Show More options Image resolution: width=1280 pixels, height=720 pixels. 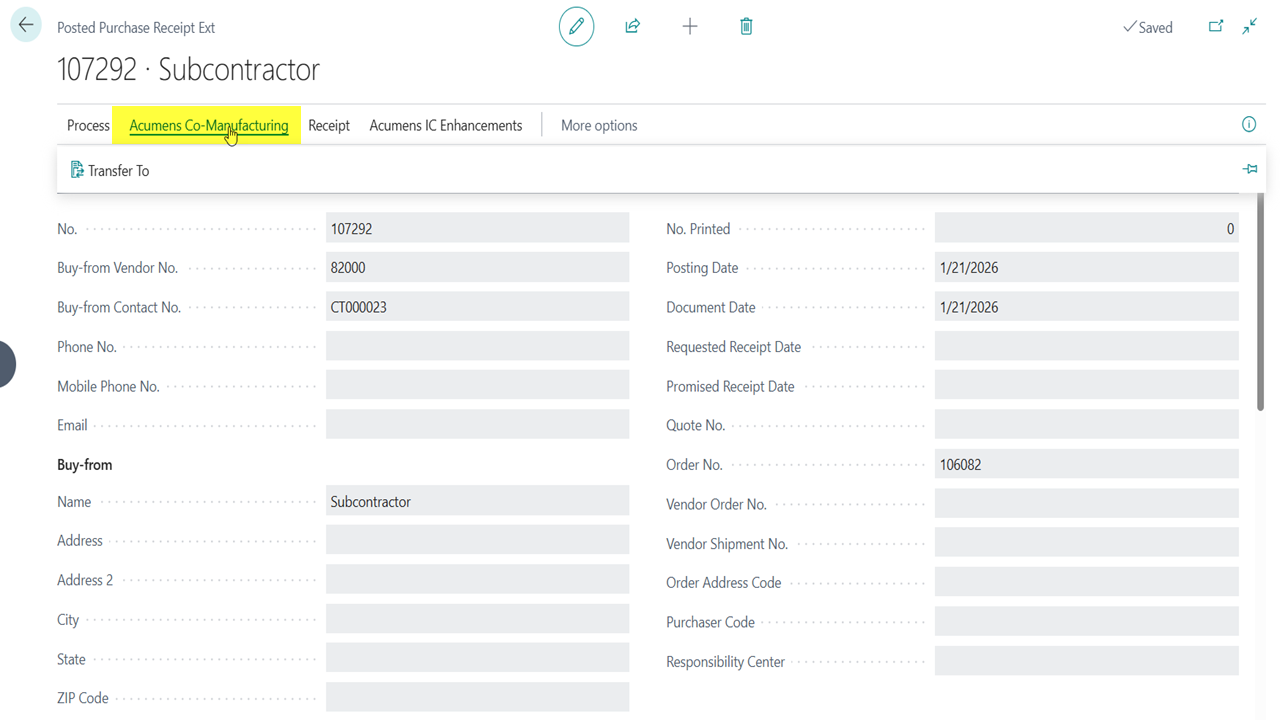tap(599, 126)
